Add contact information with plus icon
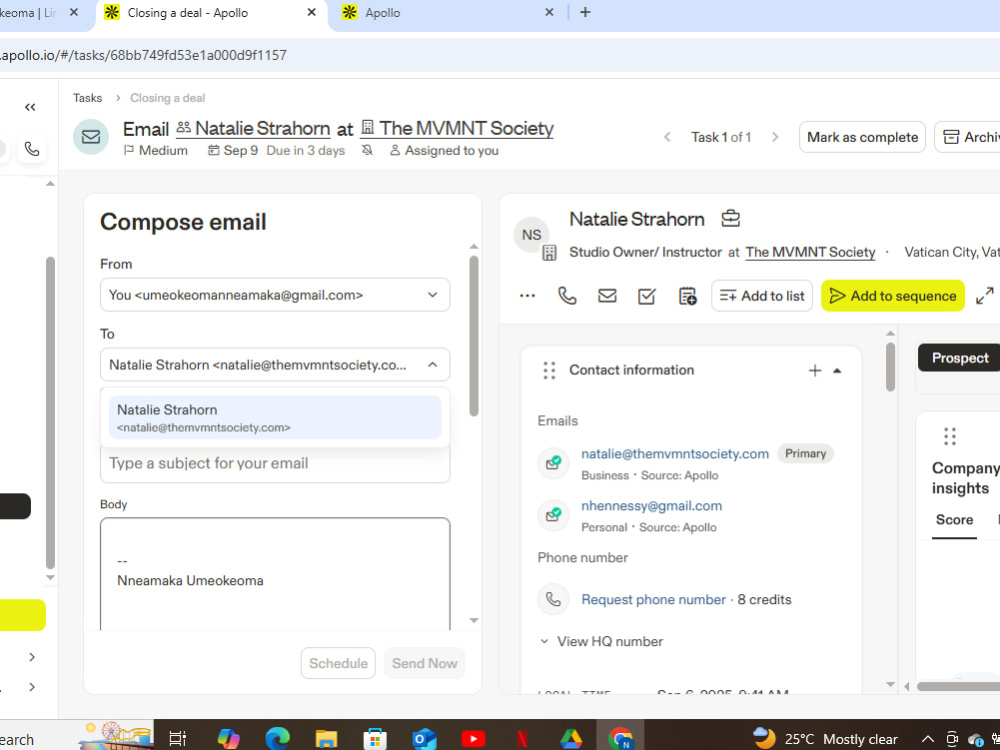 [x=814, y=371]
